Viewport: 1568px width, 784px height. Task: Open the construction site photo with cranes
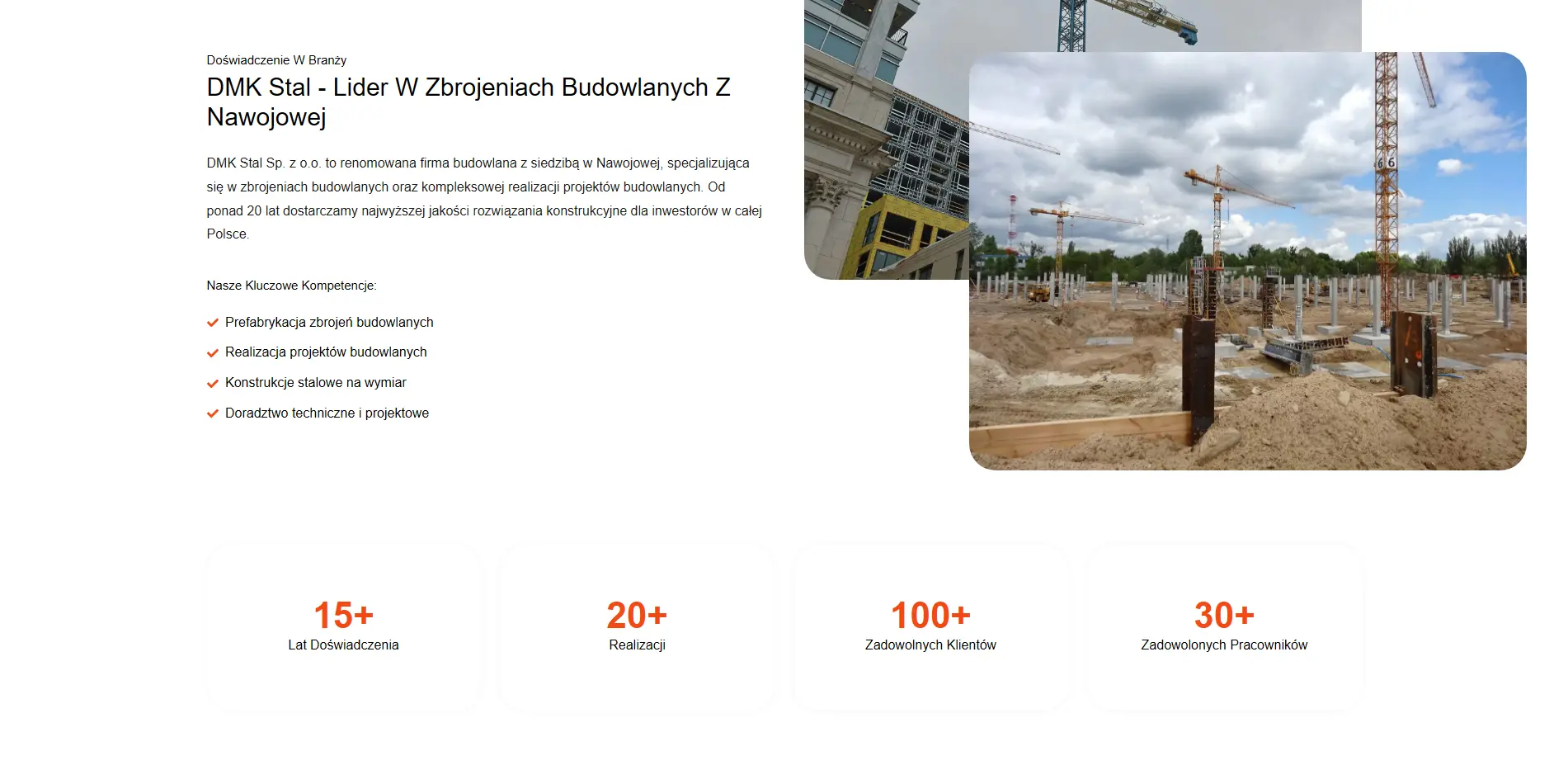tap(1247, 261)
